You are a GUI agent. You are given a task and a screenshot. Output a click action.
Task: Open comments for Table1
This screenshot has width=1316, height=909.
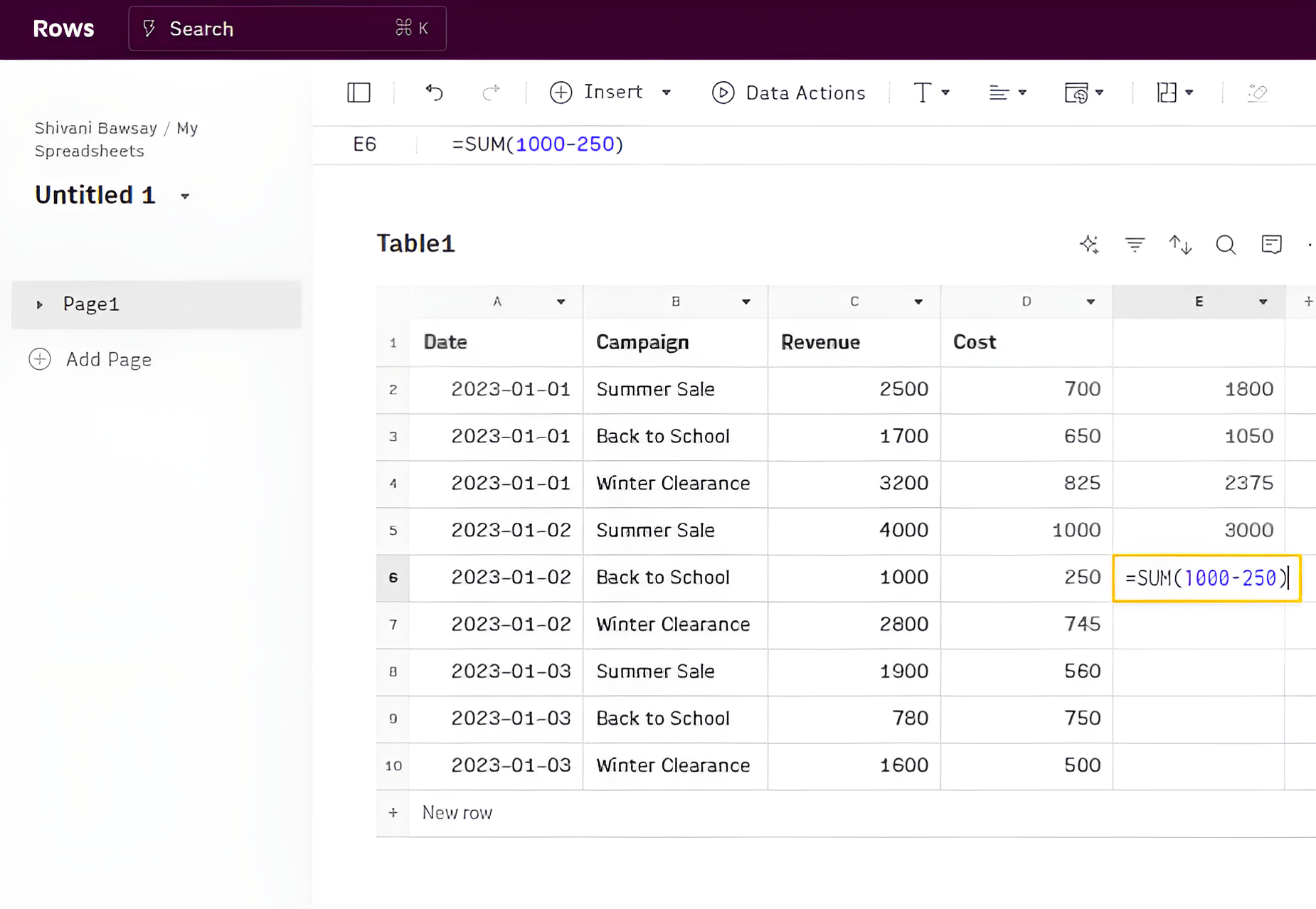[x=1272, y=245]
